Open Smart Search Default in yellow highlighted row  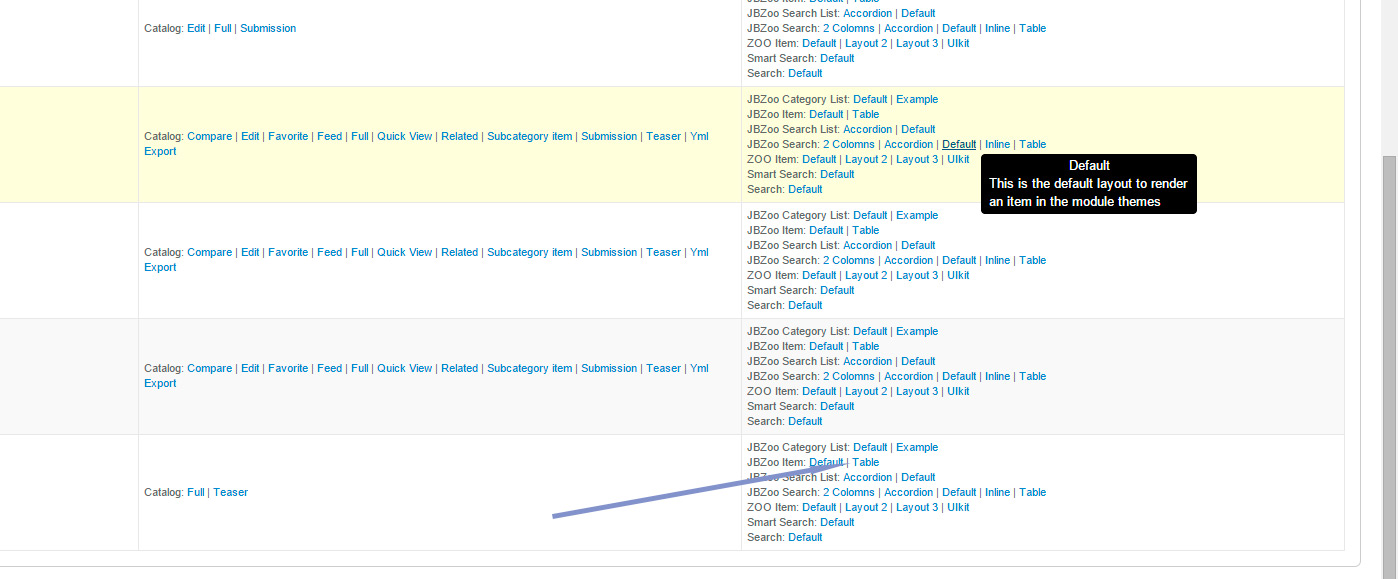tap(837, 174)
